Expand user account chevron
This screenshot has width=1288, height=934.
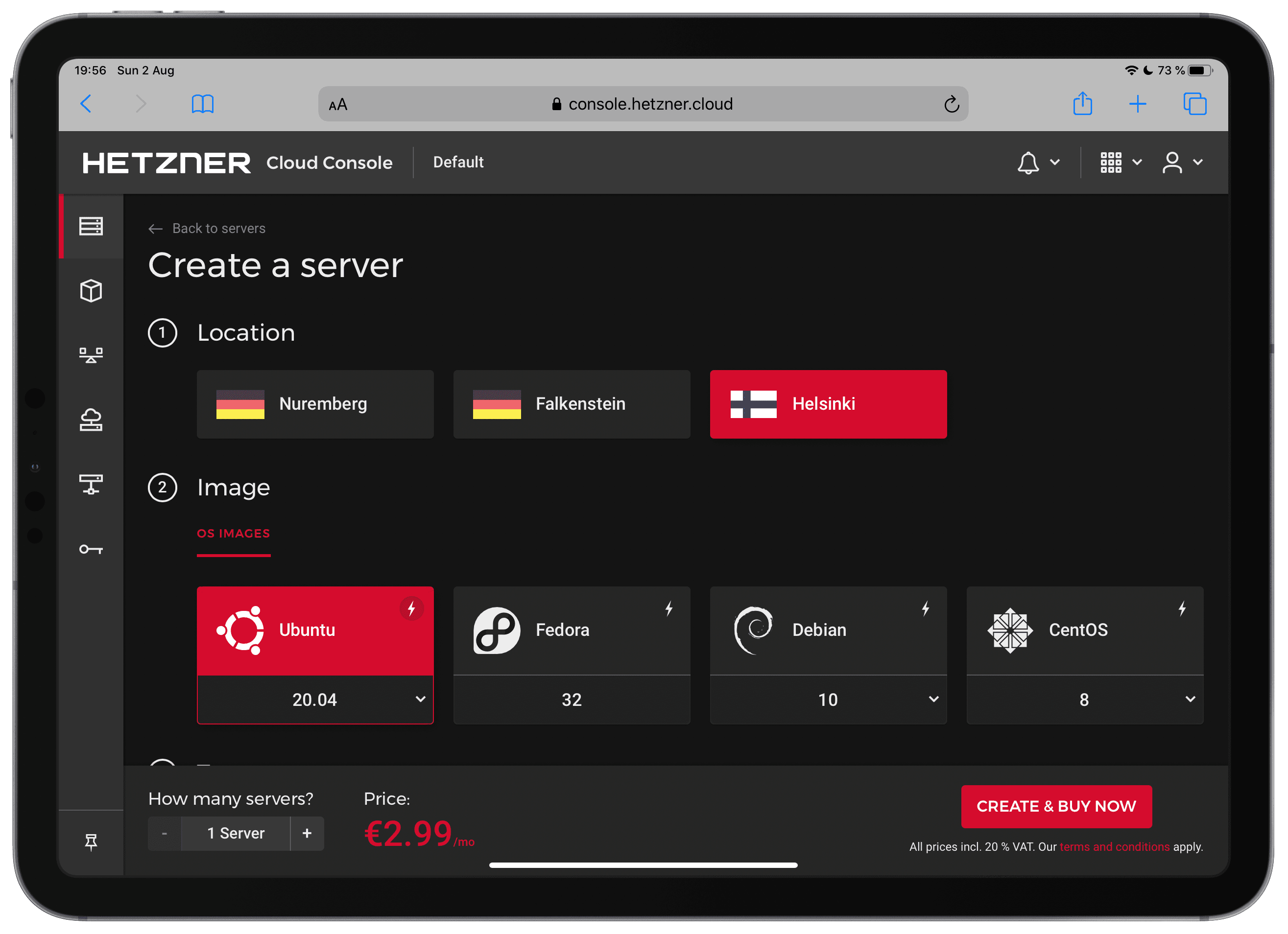(x=1198, y=163)
